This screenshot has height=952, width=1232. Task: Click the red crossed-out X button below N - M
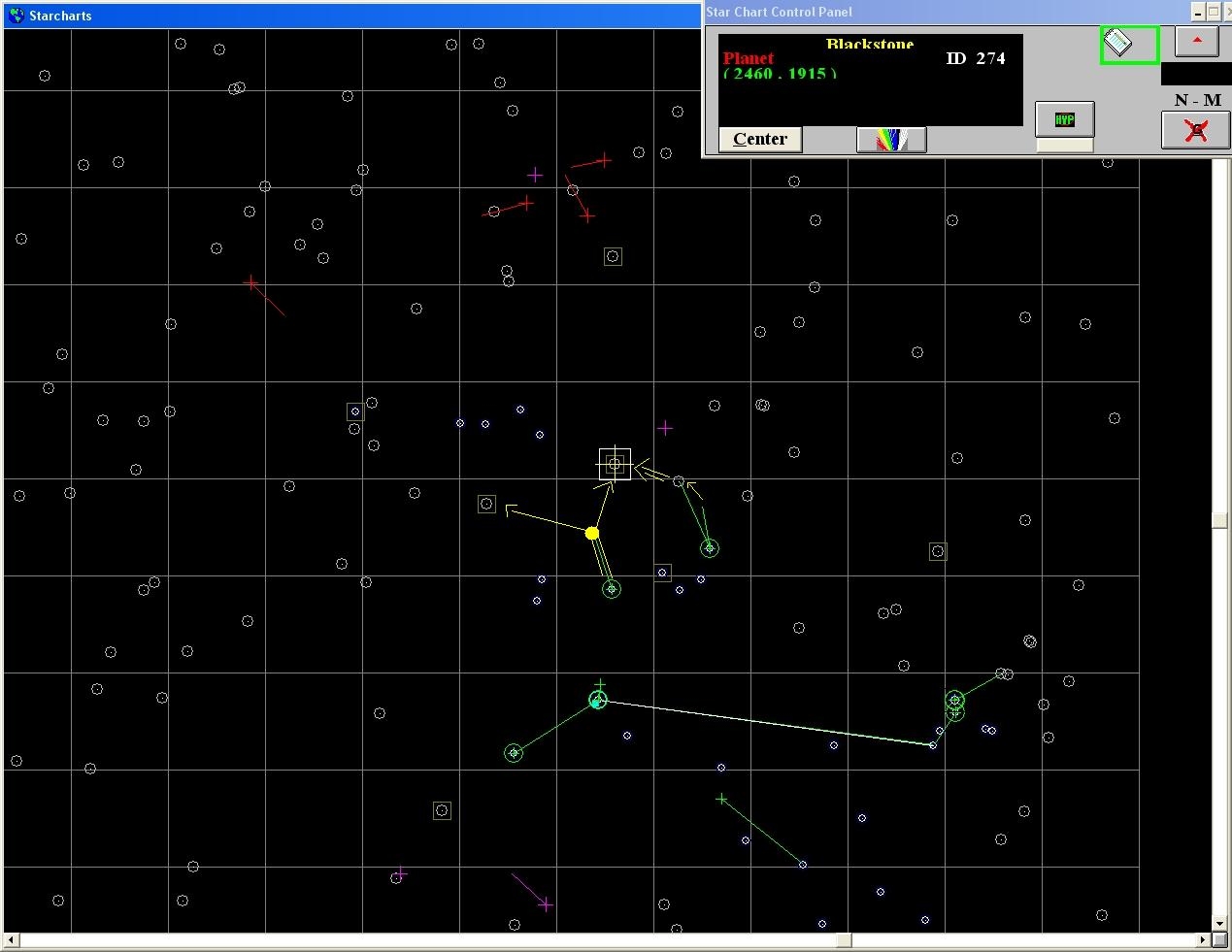point(1196,130)
